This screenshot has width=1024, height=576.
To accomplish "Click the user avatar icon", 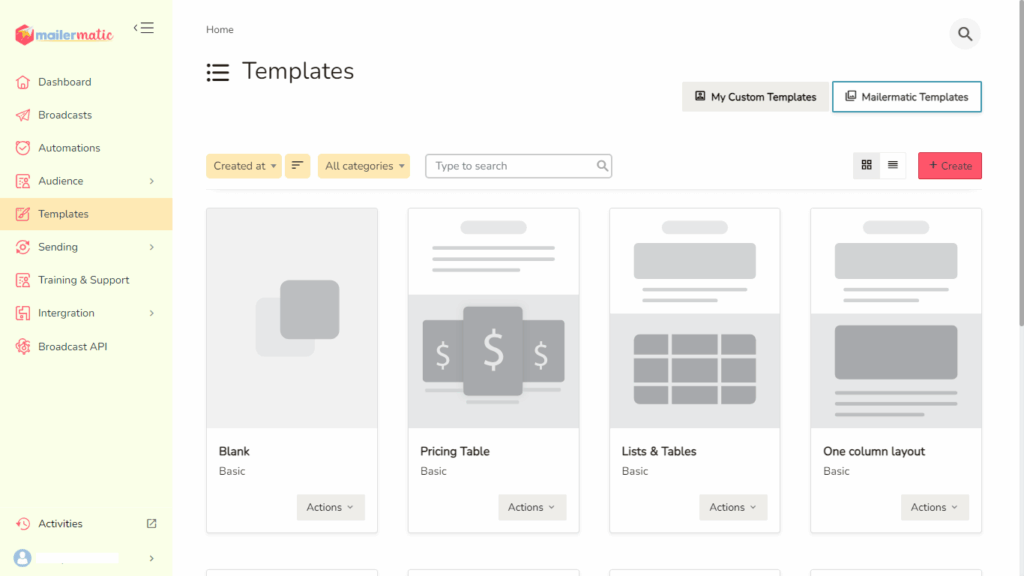I will coord(22,558).
